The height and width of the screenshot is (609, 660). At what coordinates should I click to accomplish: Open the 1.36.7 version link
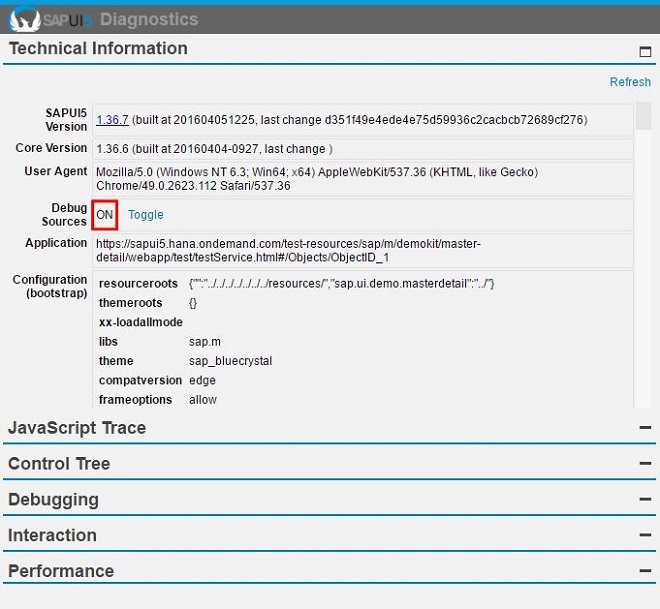(112, 120)
